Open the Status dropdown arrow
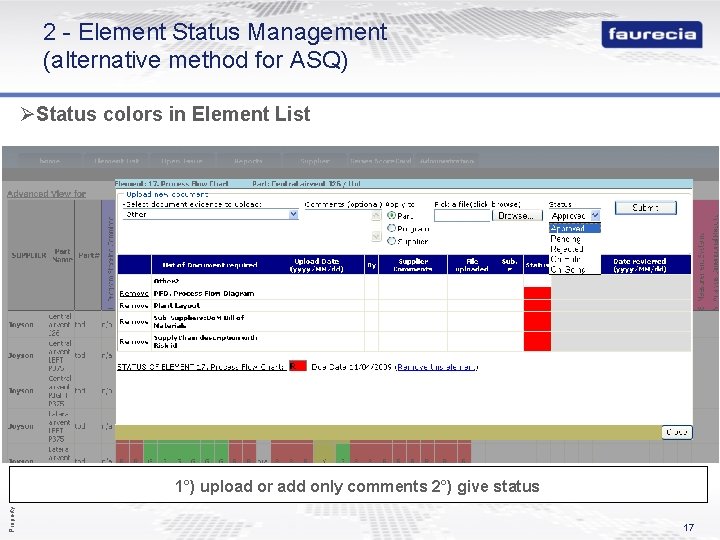 click(595, 215)
